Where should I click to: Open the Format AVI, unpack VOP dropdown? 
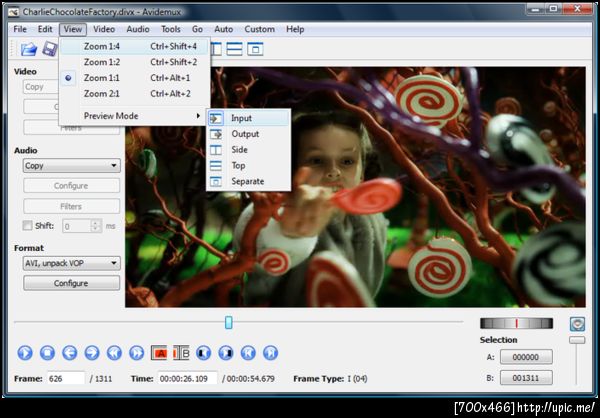click(72, 263)
